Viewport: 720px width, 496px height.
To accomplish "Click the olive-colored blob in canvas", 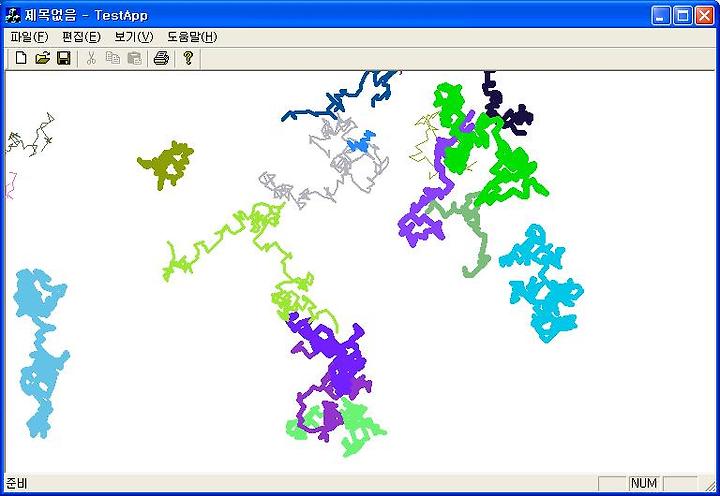I will pos(166,165).
